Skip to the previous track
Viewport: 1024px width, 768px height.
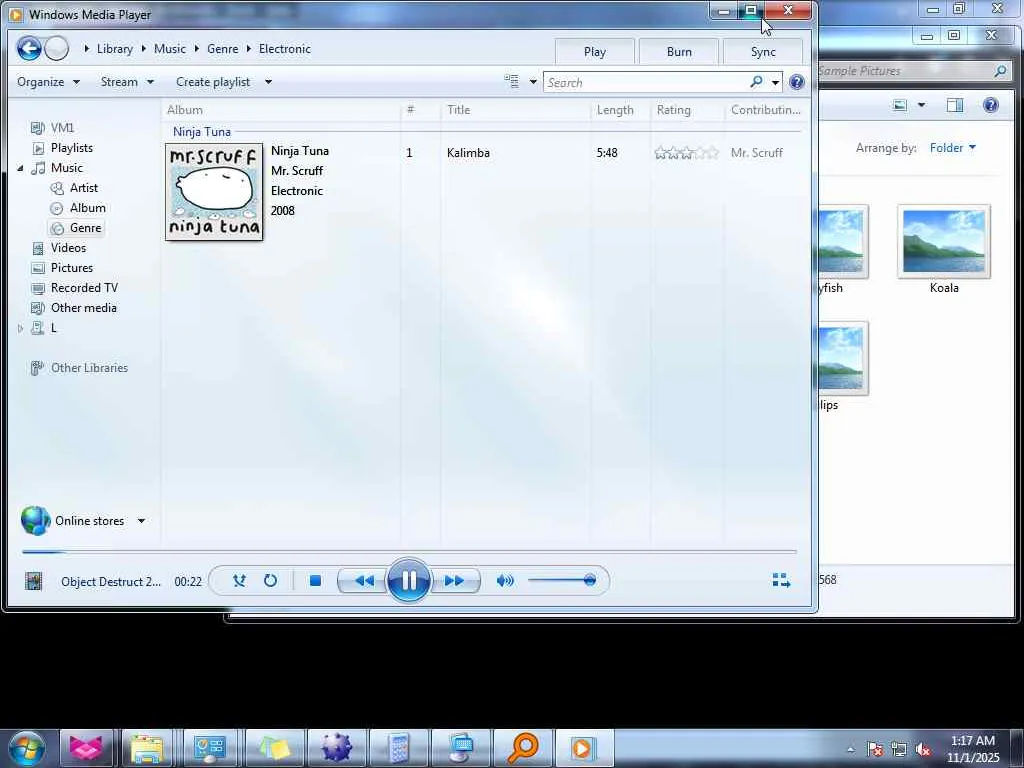[364, 581]
